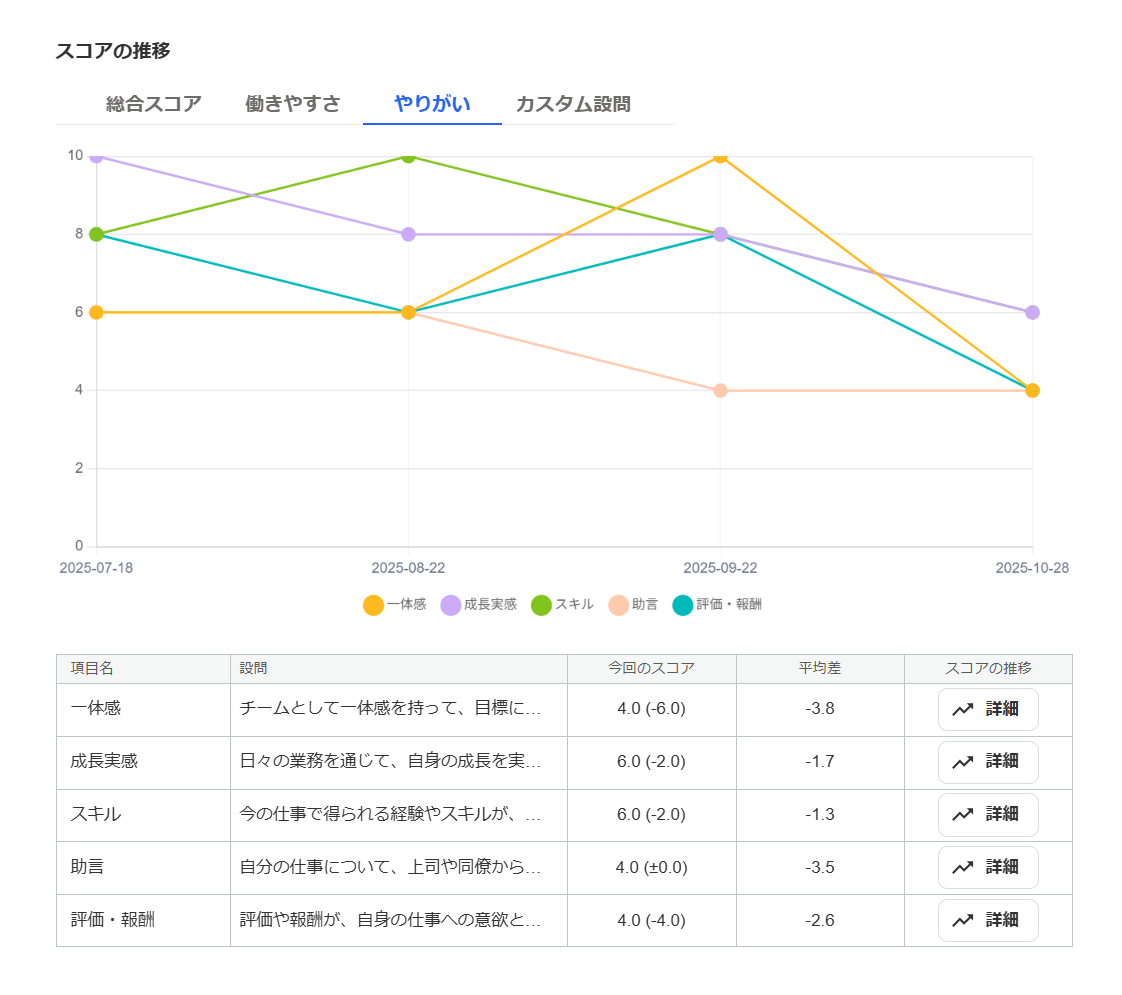Toggle the 評価・報酬 legend series
This screenshot has width=1122, height=995.
(717, 604)
